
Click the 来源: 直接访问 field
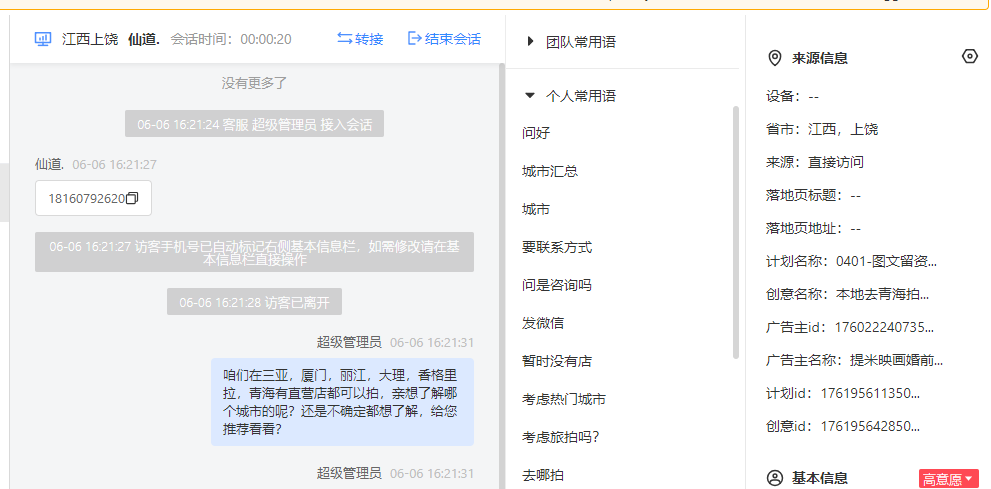815,162
